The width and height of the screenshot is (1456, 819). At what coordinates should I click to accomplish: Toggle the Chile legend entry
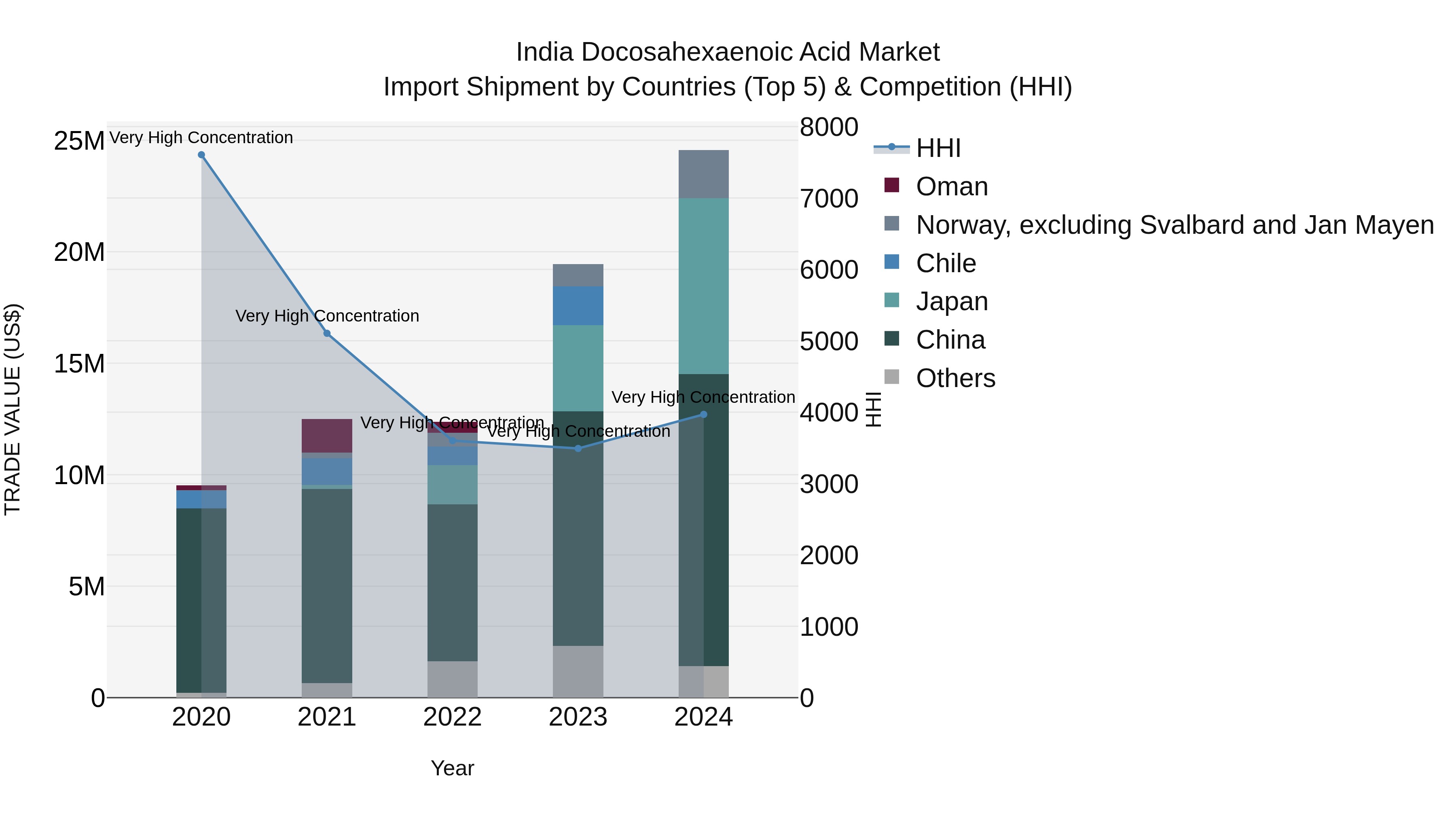(x=930, y=263)
